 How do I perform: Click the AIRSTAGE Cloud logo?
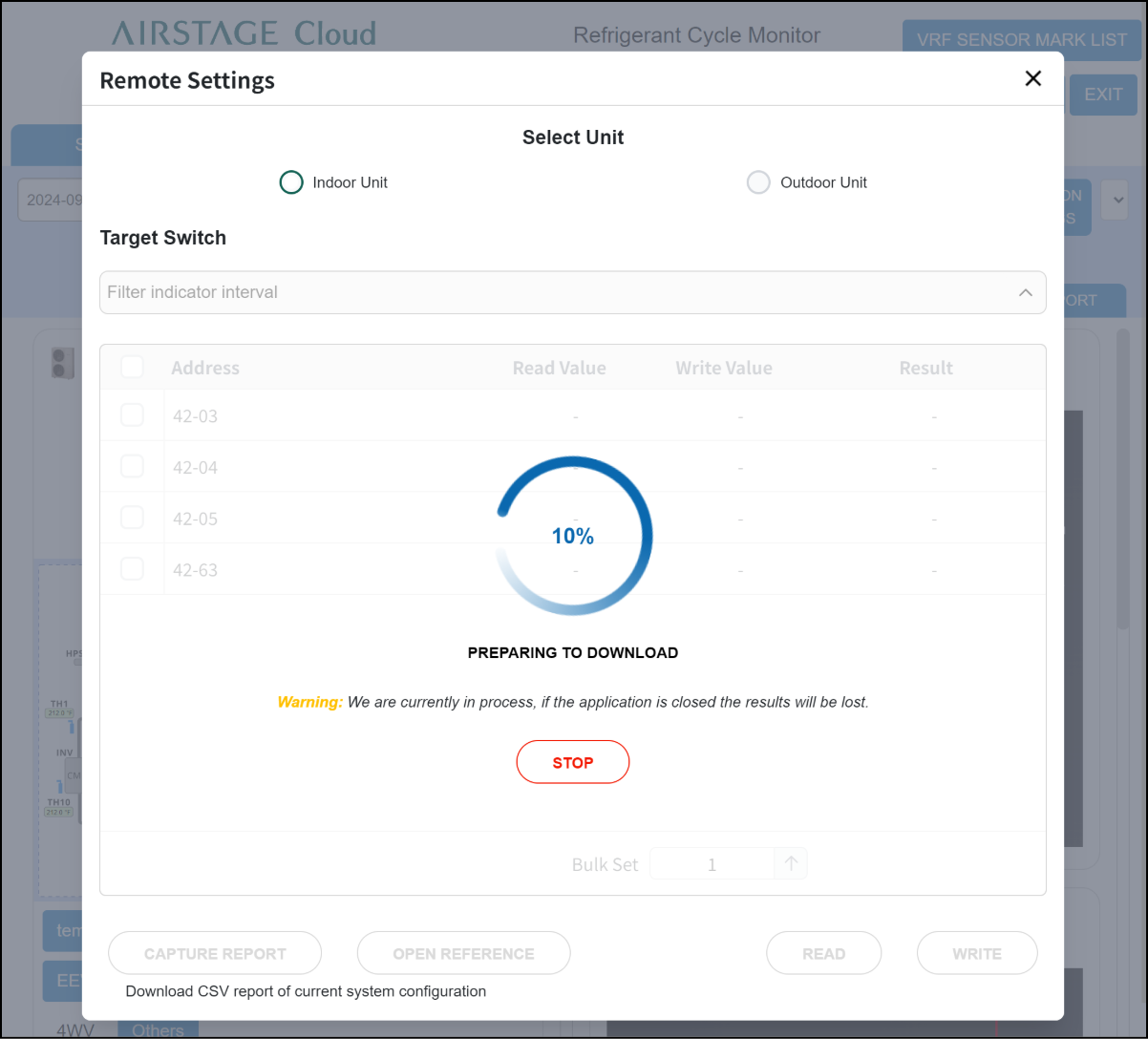(244, 34)
